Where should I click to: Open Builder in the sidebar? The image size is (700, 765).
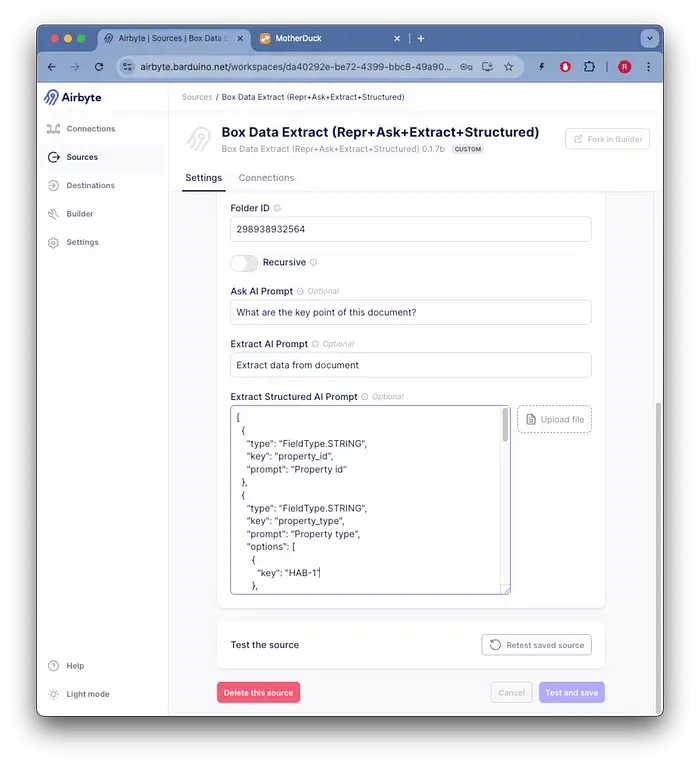[x=80, y=214]
